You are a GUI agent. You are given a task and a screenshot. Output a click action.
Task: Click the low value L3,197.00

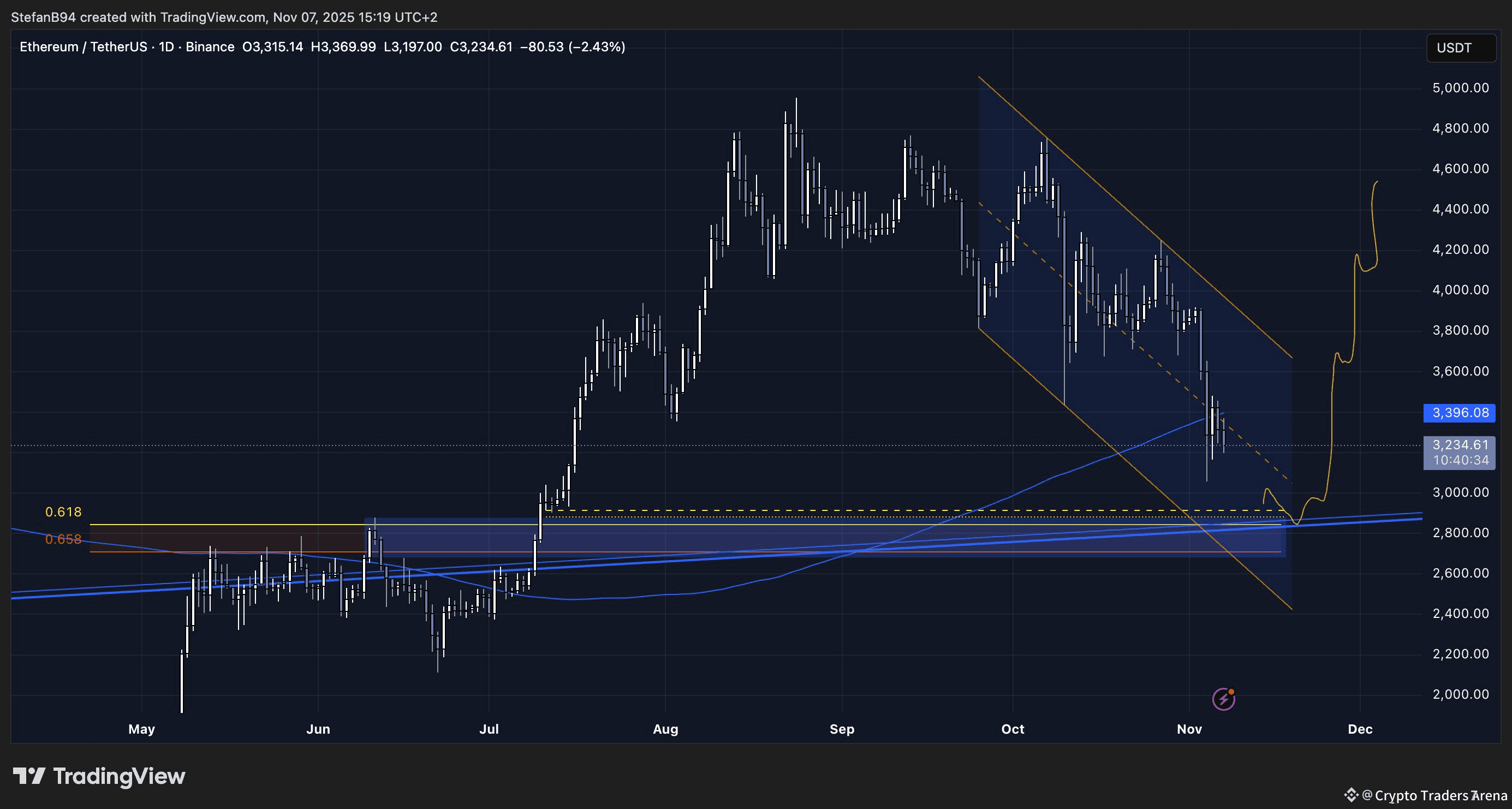click(413, 47)
